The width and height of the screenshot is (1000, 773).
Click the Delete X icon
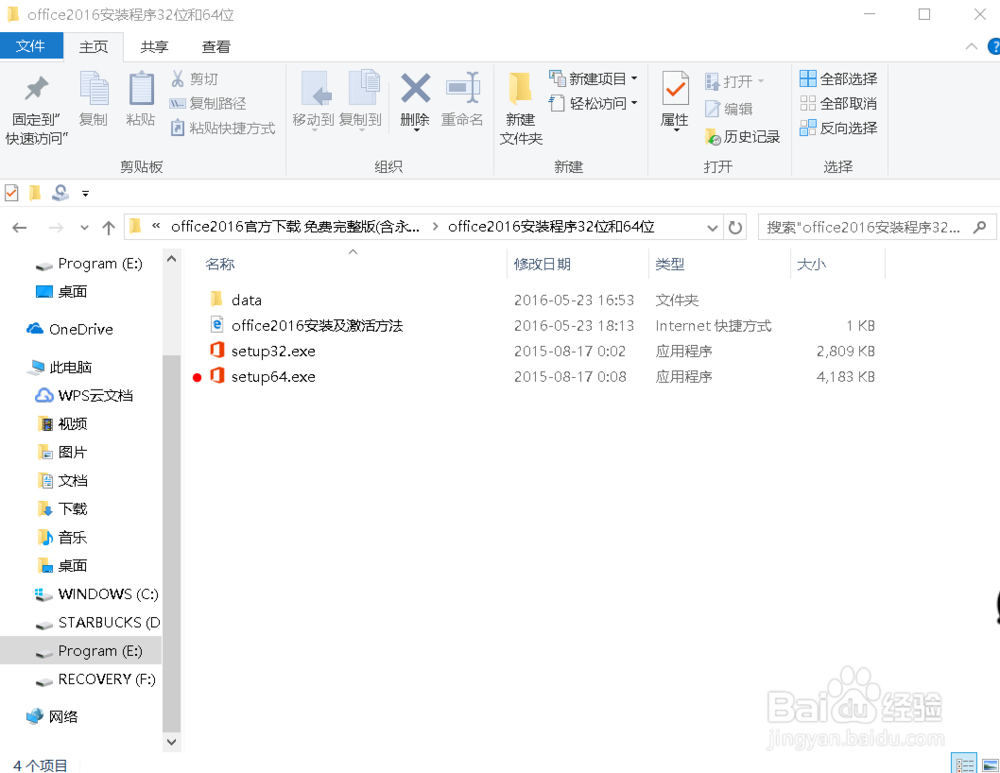[415, 88]
